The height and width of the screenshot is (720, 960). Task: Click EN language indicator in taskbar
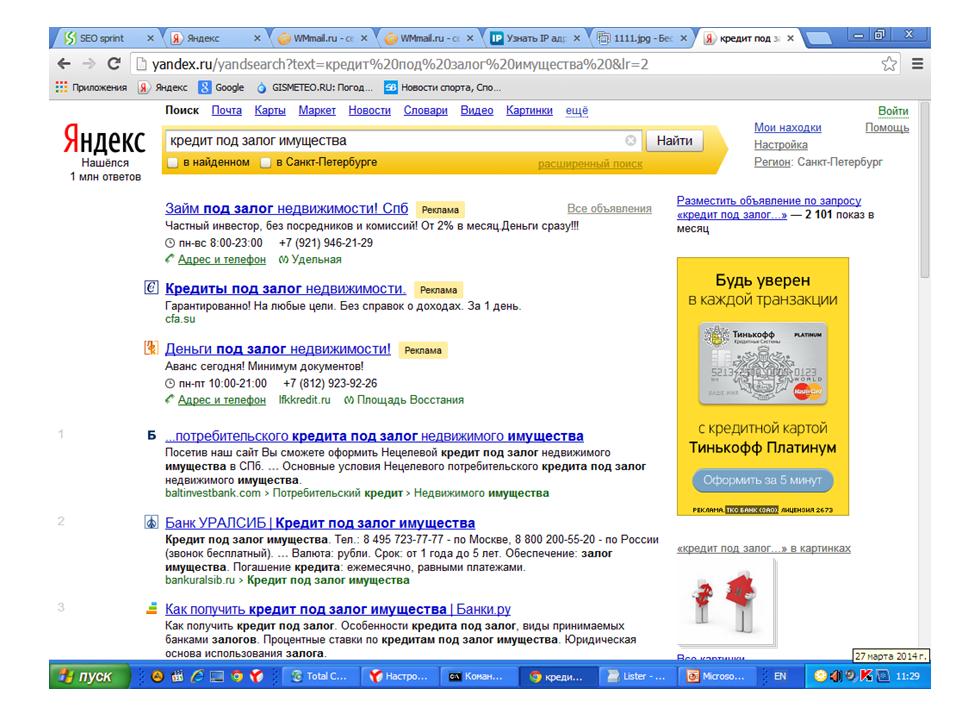tap(780, 676)
